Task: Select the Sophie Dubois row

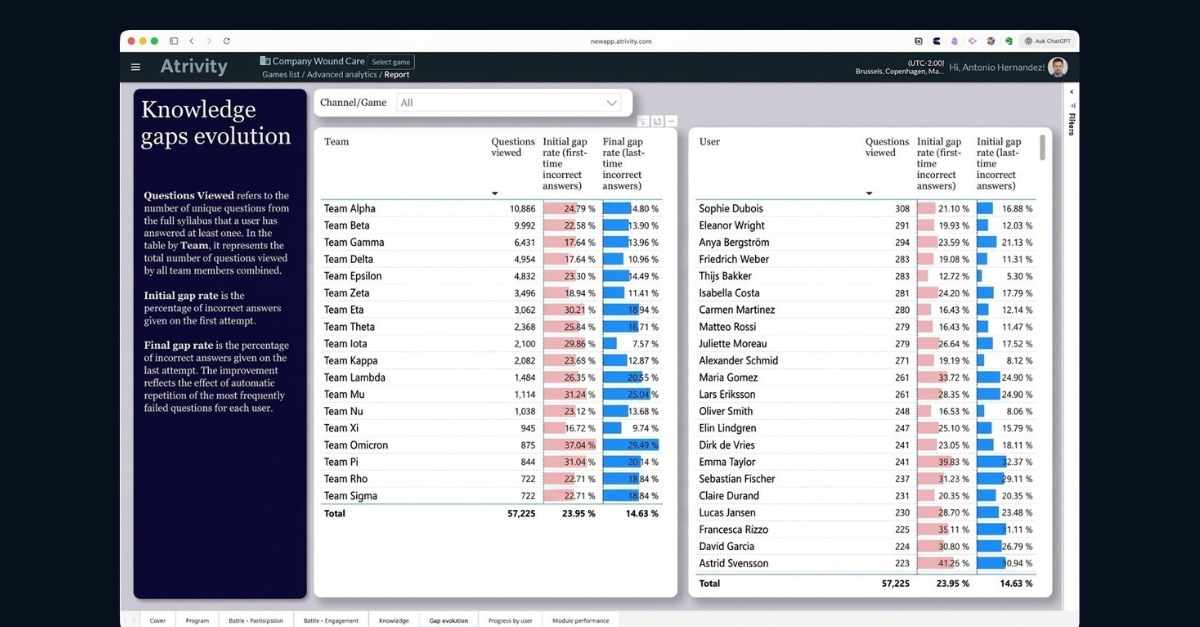Action: (x=867, y=208)
